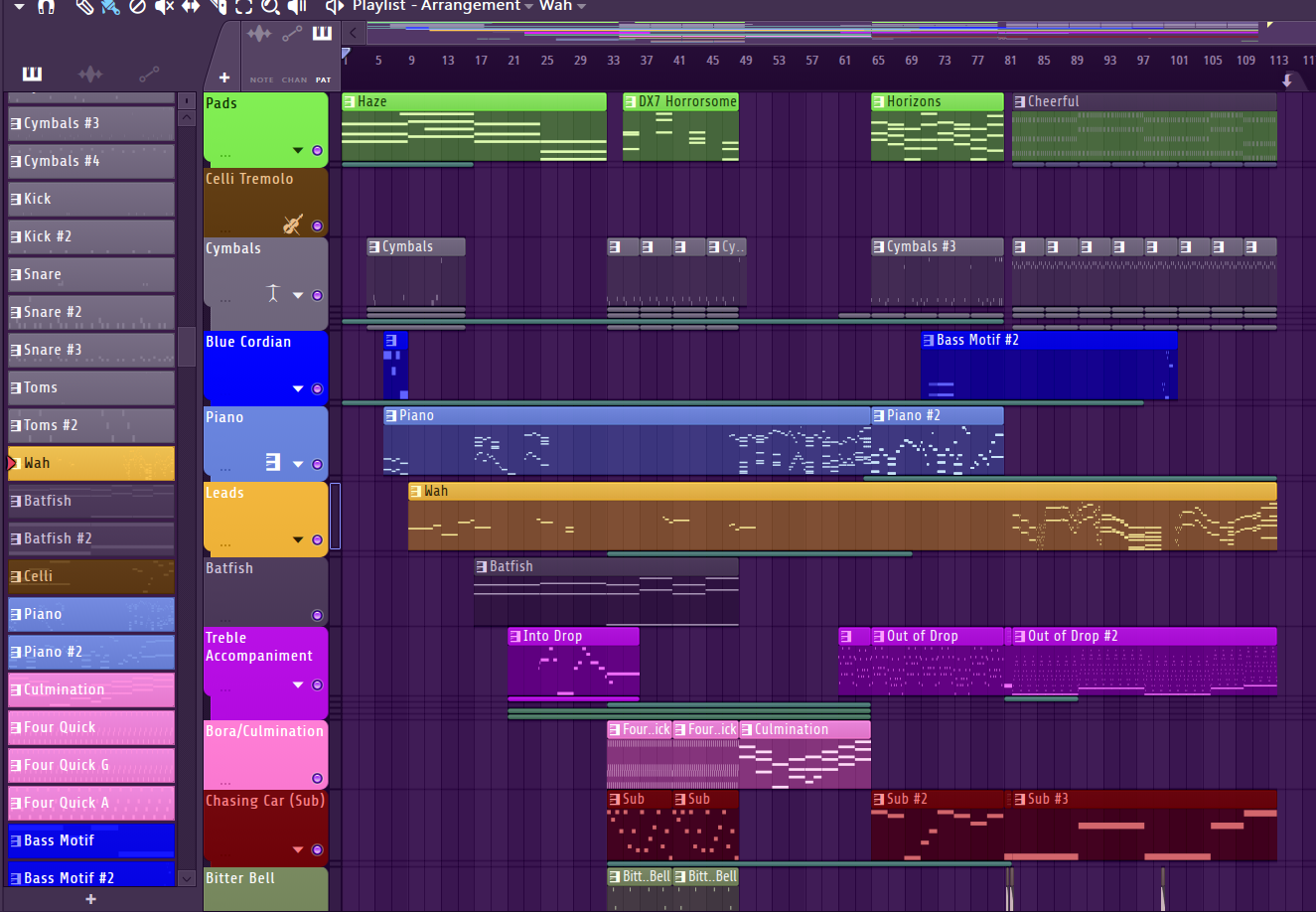
Task: Toggle mute LED on Blue Cordian track
Action: [x=317, y=389]
